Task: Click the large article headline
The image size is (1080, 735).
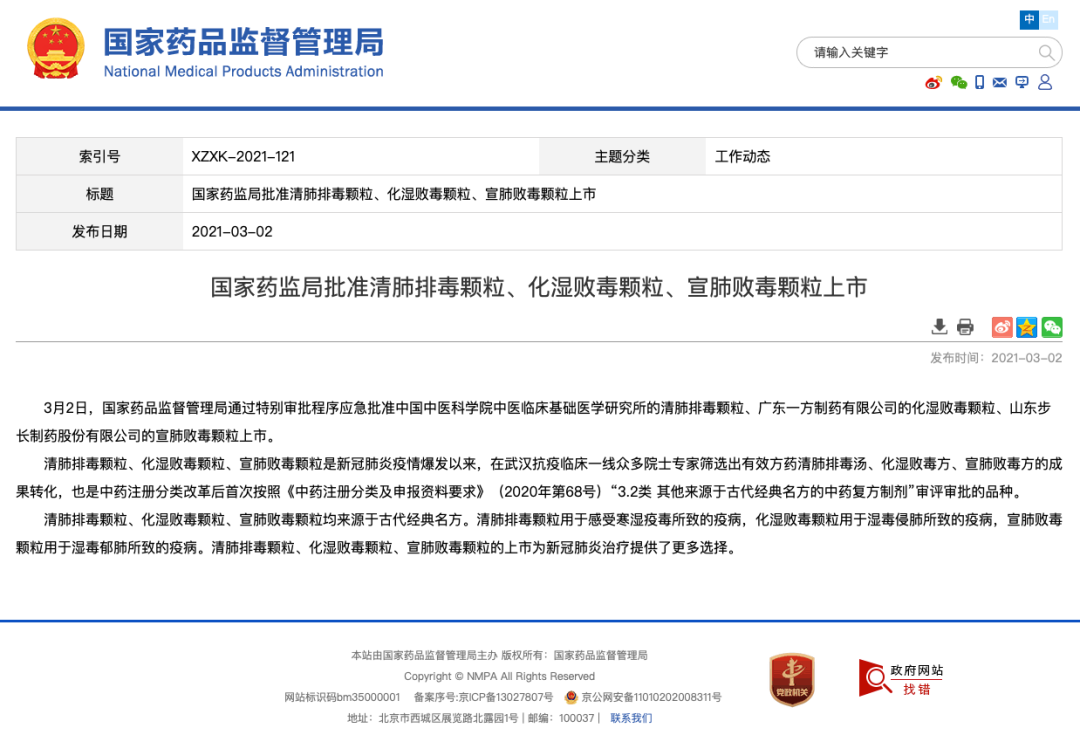Action: coord(539,287)
